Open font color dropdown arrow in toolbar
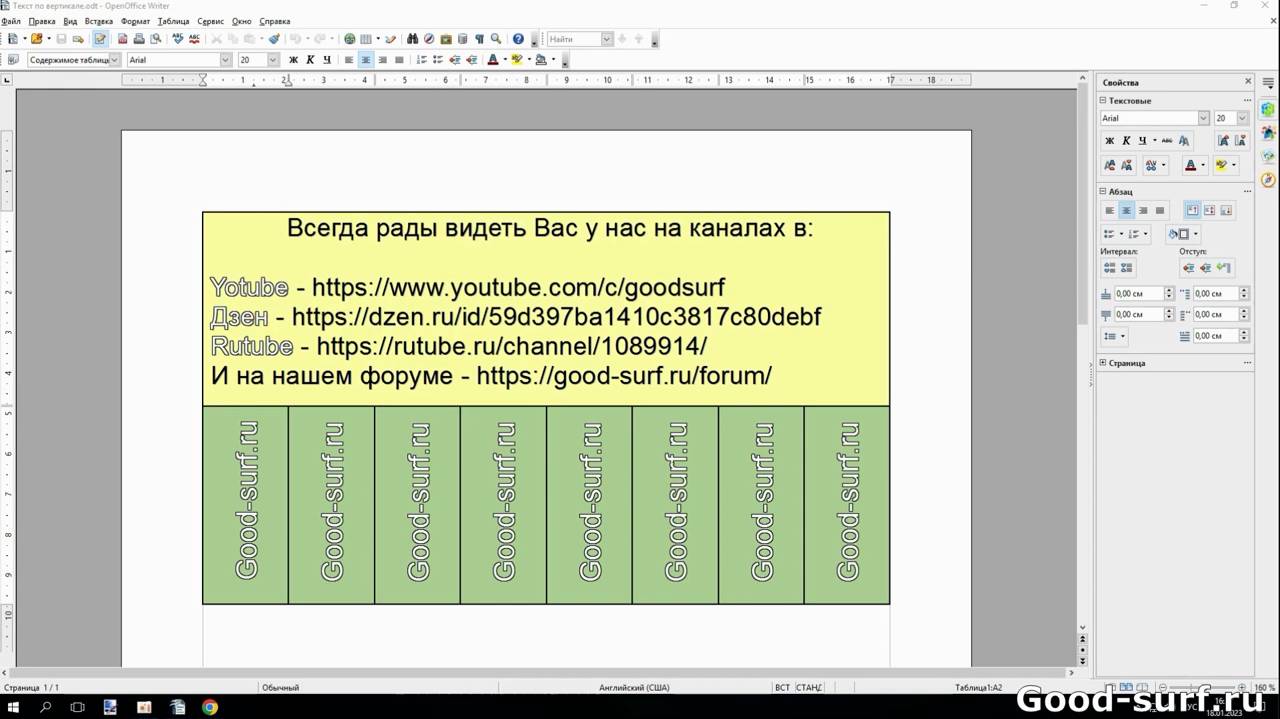 504,59
